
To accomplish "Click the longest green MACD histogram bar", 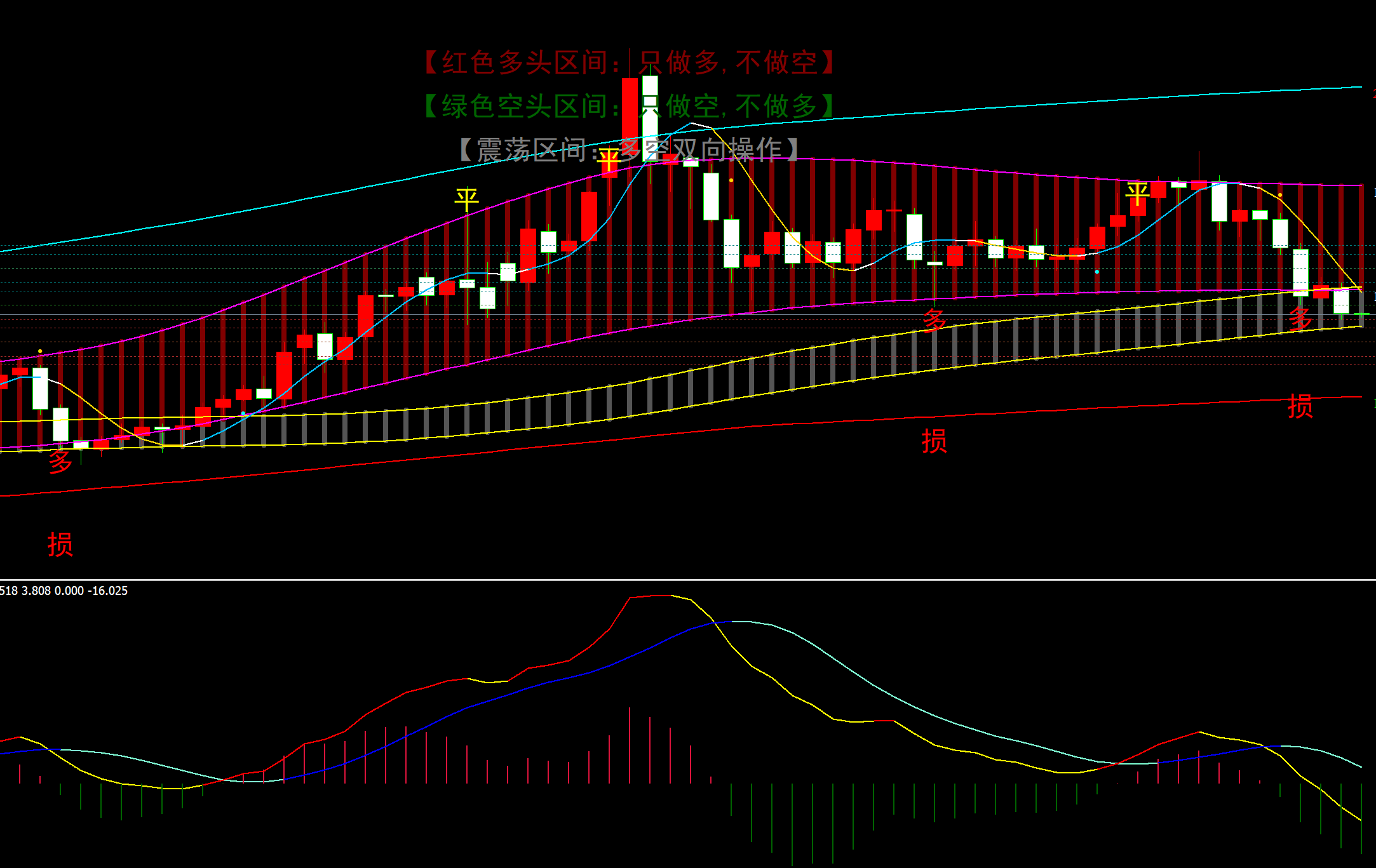I will point(792,824).
